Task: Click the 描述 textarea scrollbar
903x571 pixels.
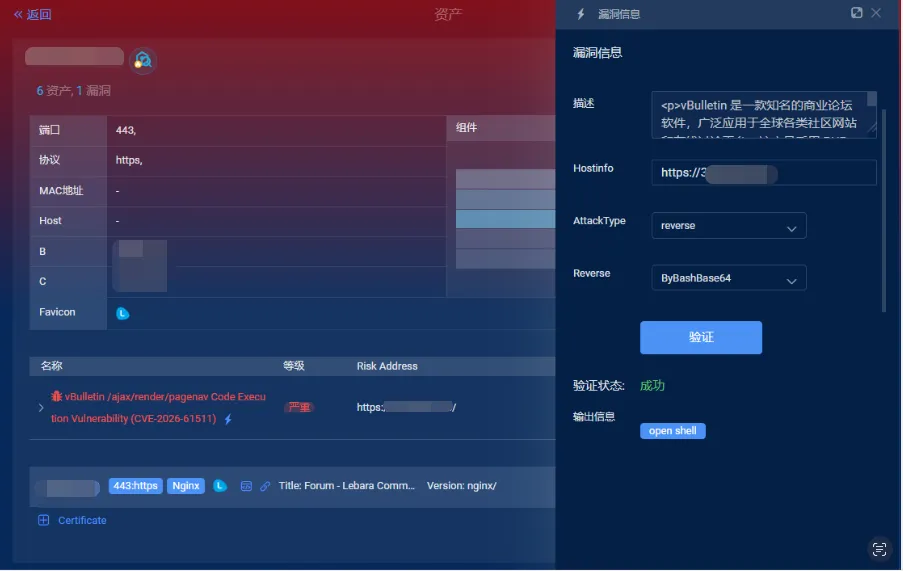Action: (872, 99)
